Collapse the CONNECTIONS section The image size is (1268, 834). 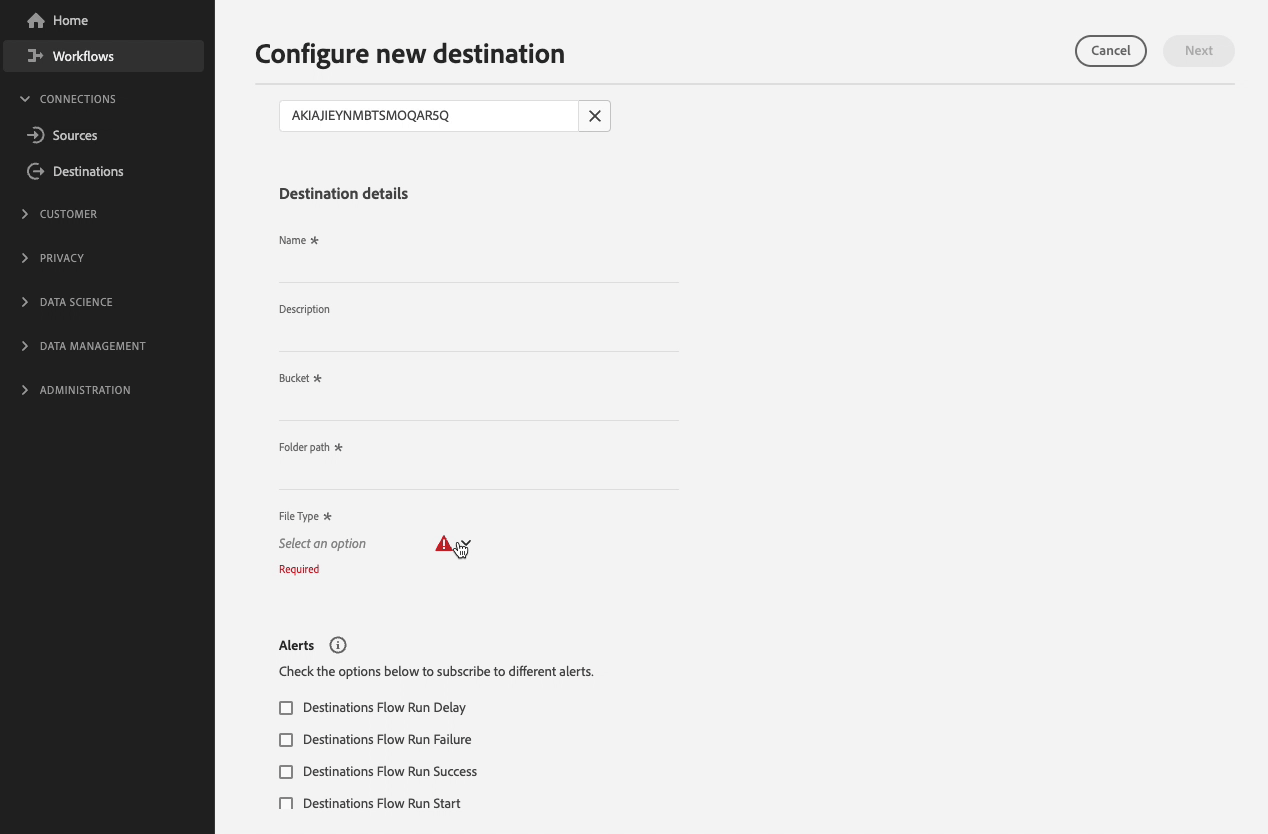tap(24, 99)
